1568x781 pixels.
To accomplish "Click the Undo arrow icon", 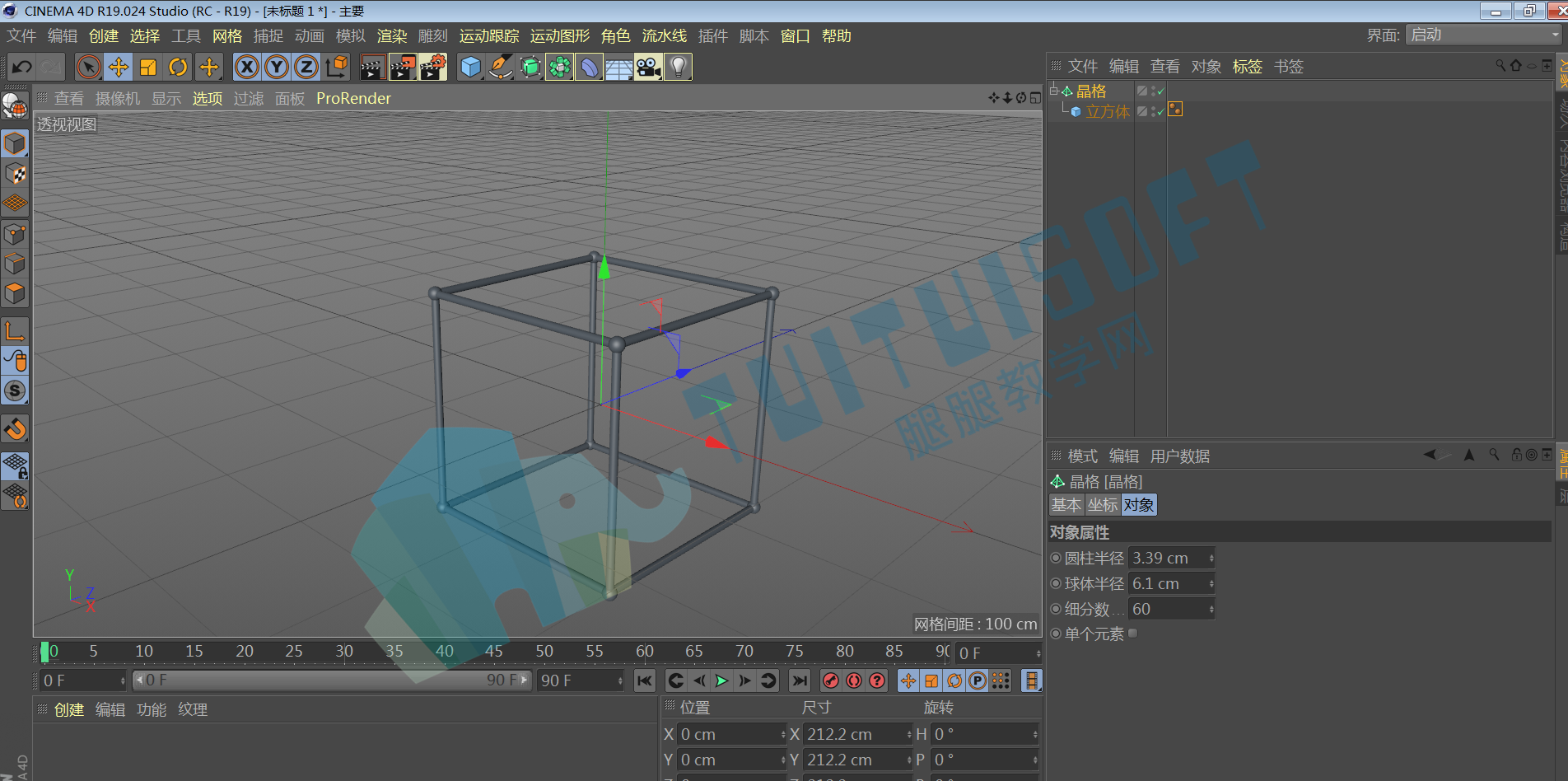I will (22, 68).
